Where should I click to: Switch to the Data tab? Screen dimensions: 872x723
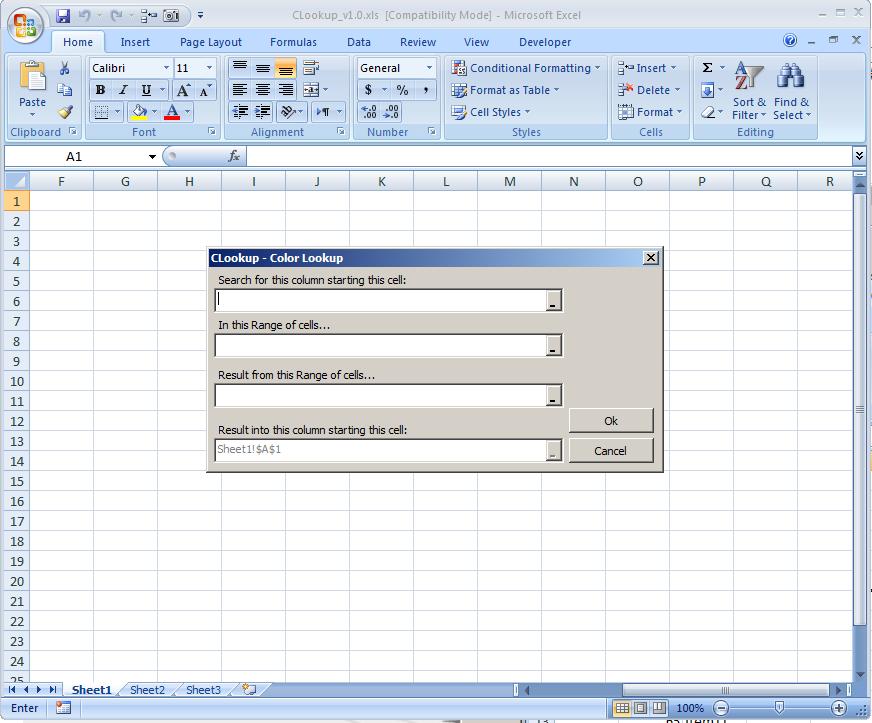(359, 42)
